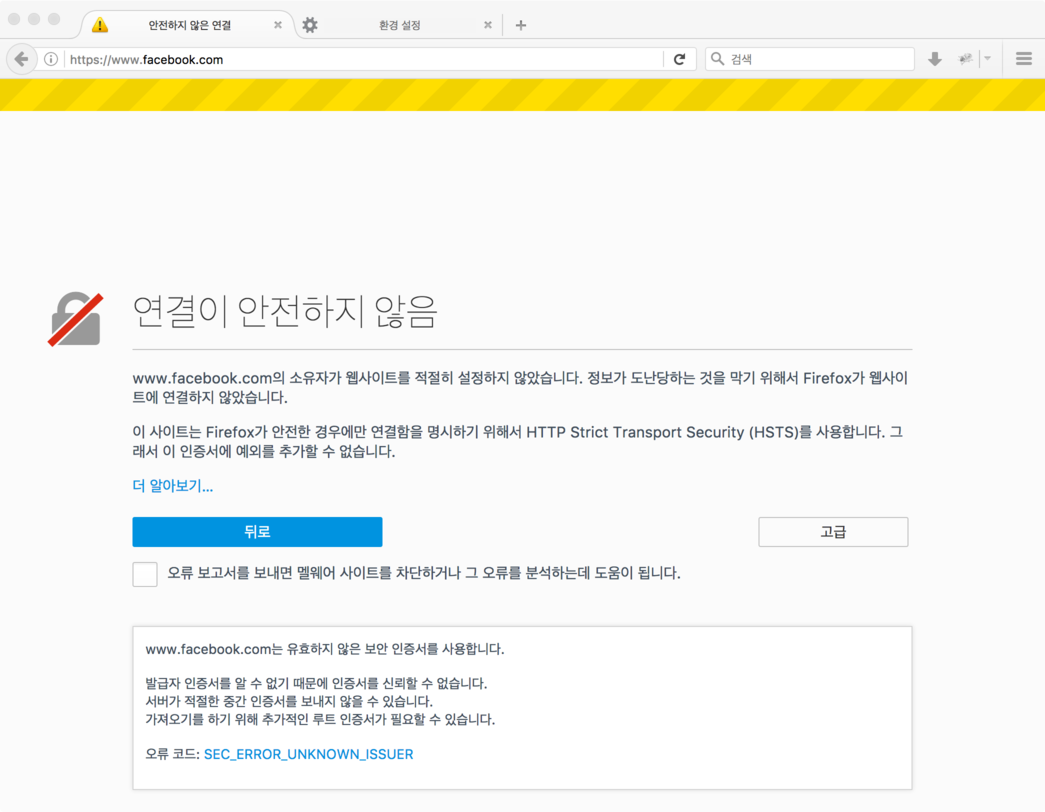The image size is (1045, 812).
Task: Click the 연결이 안전하지 않음 heading
Action: [285, 311]
